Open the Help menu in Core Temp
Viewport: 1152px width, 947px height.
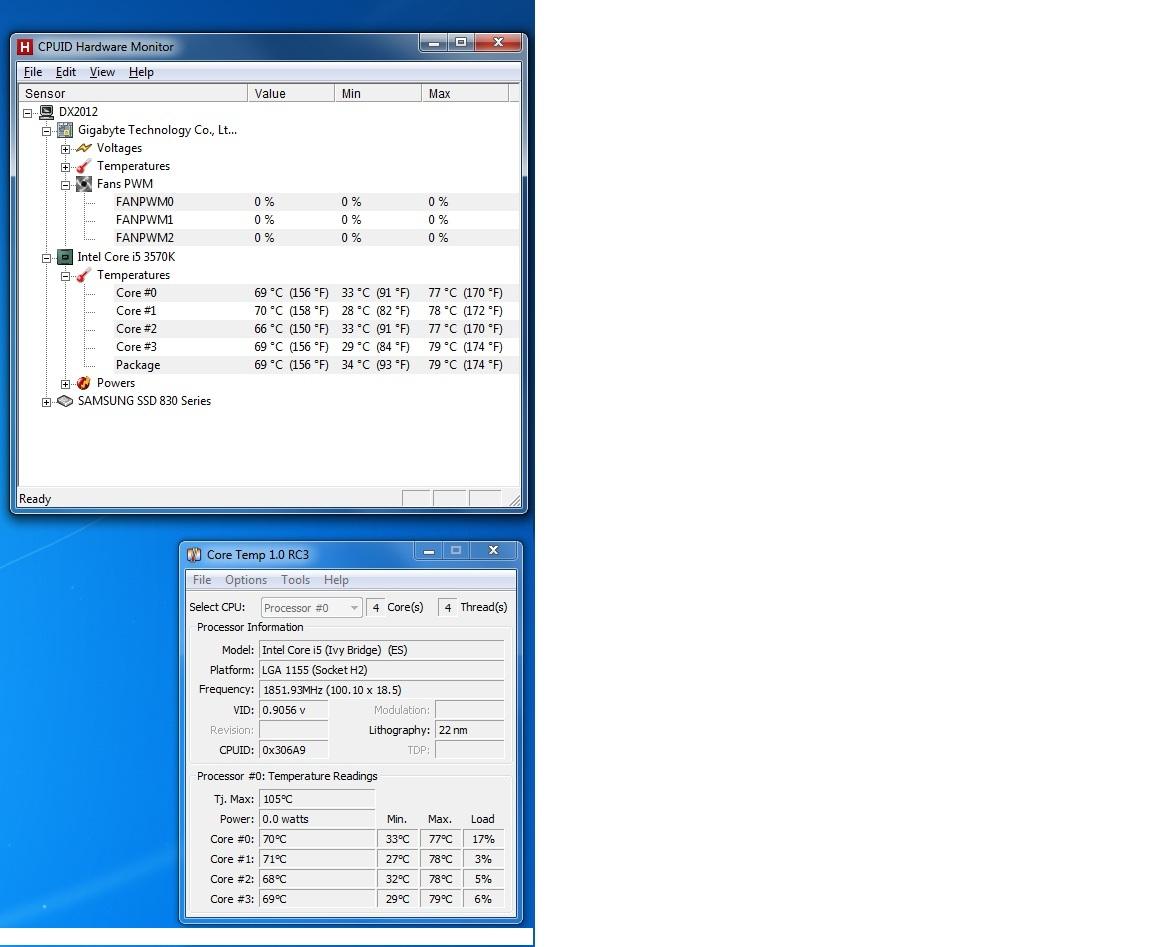point(336,580)
